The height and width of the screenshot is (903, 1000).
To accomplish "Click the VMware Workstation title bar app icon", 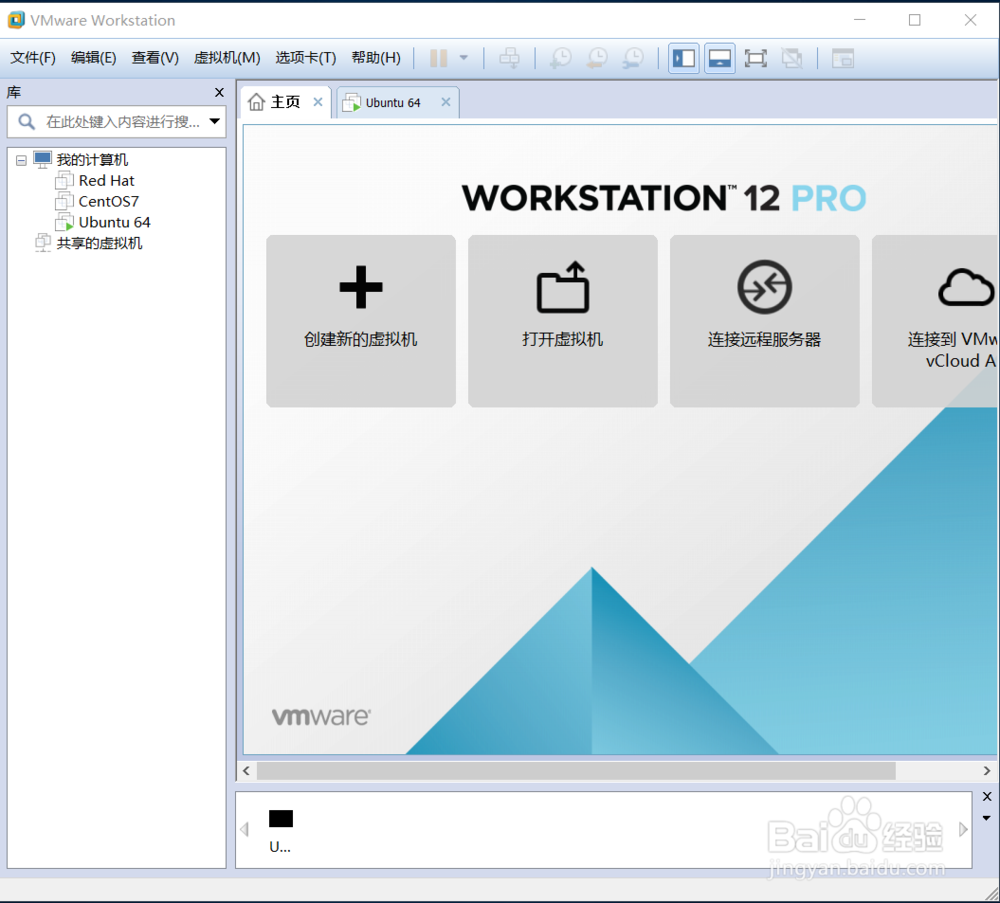I will (x=15, y=20).
